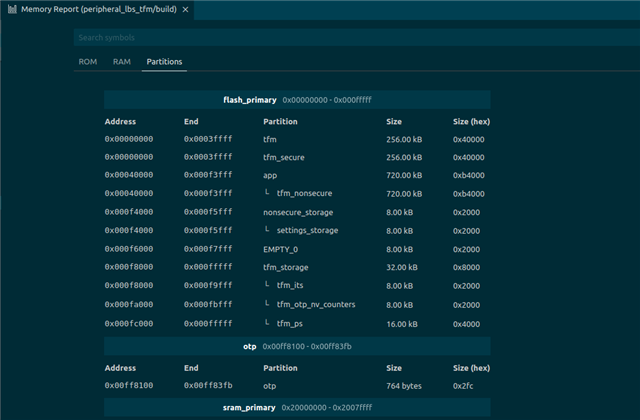Click the tfm_nonsecure child partition
The width and height of the screenshot is (640, 420).
coord(303,193)
